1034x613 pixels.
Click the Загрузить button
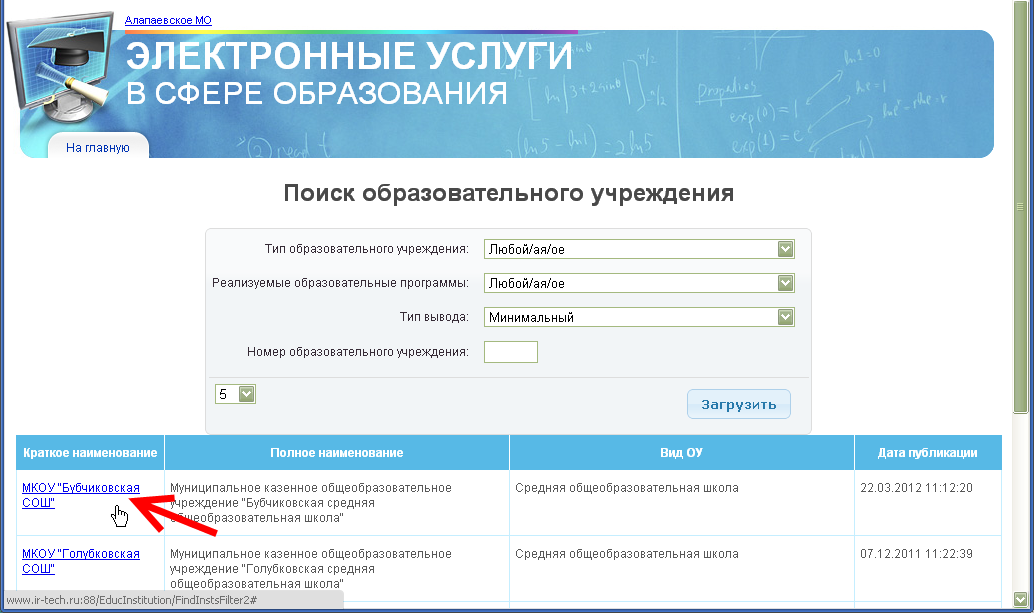click(739, 404)
